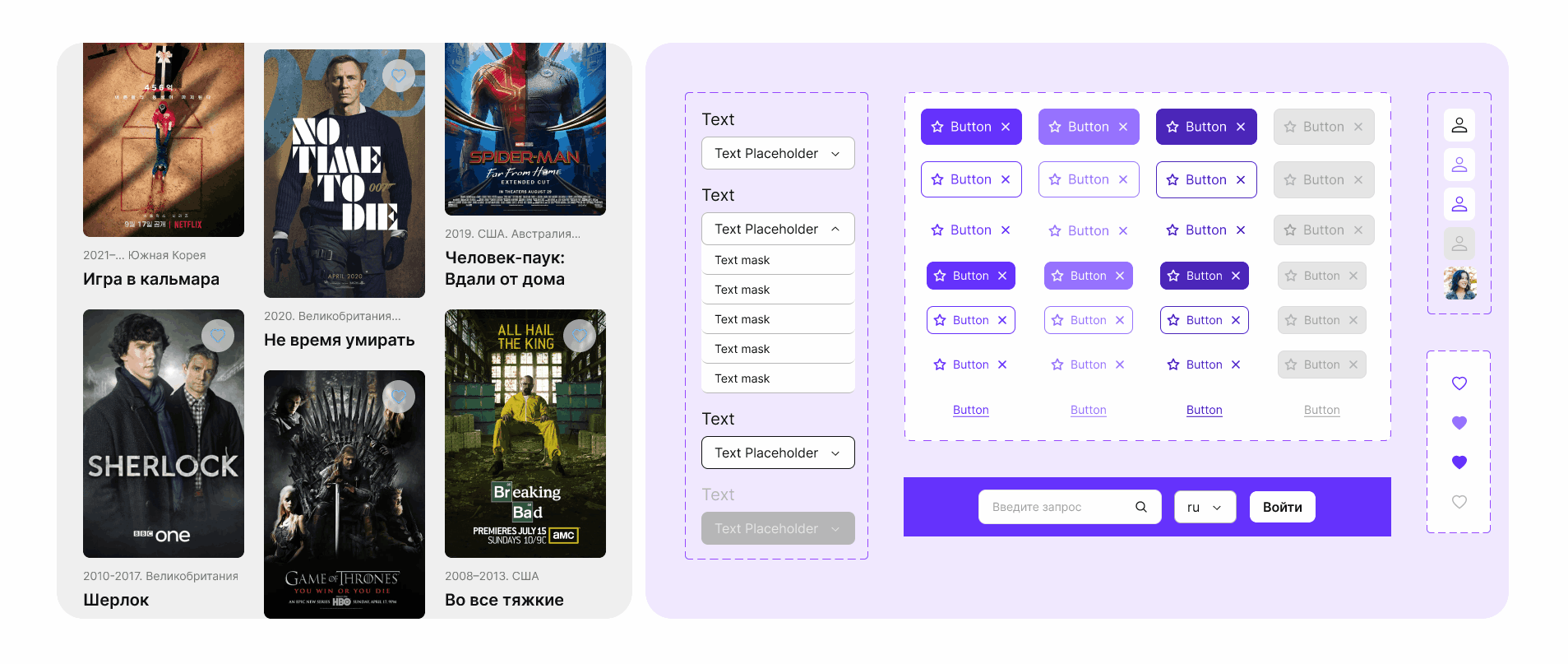The height and width of the screenshot is (664, 1568).
Task: Click the X in the small borderless bright-purple Button
Action: [x=1002, y=365]
